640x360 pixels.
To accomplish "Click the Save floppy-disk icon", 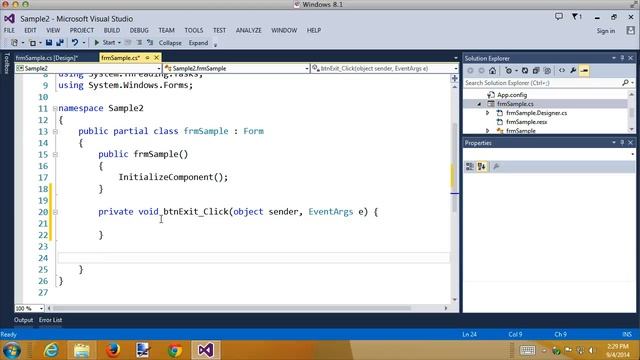I will 49,42.
